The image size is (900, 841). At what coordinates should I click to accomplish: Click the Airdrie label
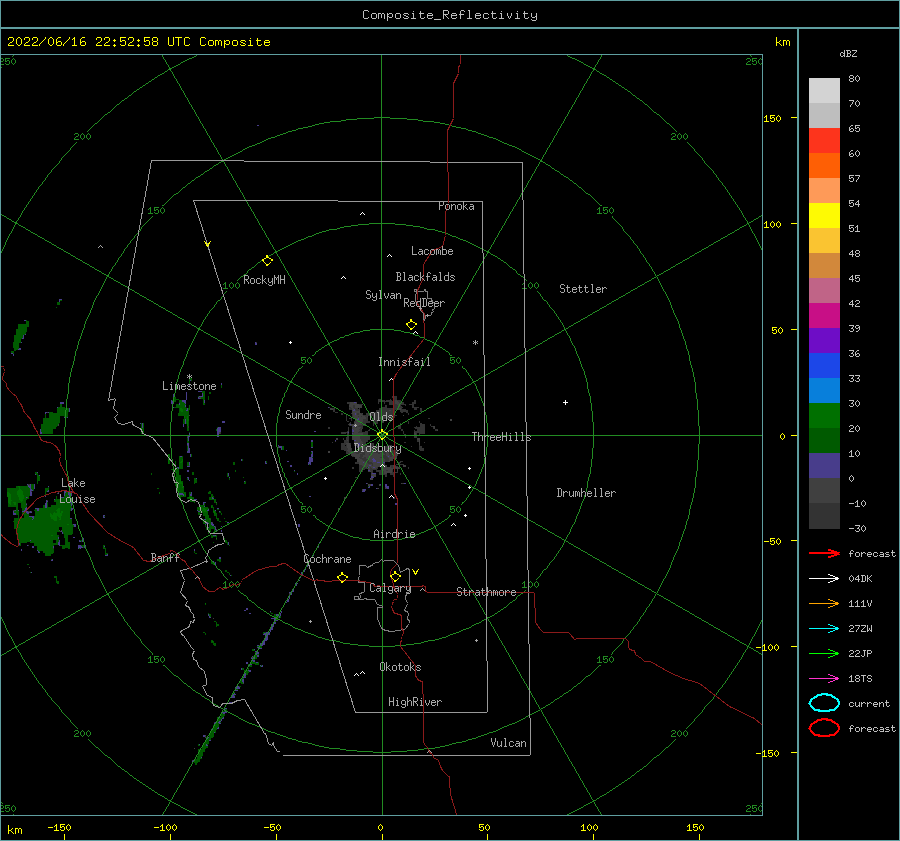click(394, 534)
